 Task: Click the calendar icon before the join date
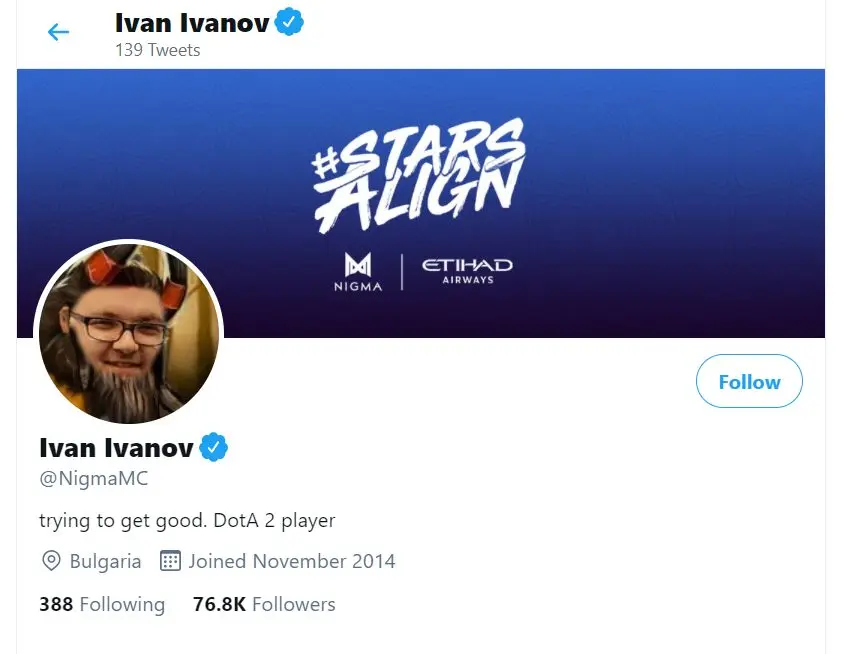[170, 561]
